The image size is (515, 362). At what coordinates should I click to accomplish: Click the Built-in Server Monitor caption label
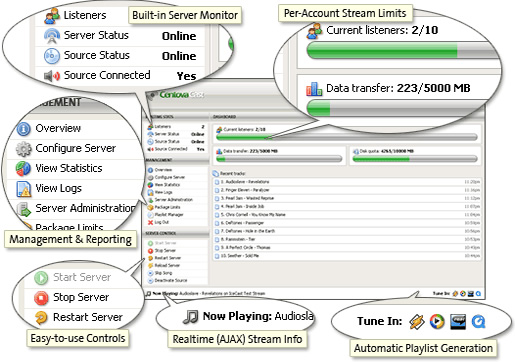click(185, 15)
